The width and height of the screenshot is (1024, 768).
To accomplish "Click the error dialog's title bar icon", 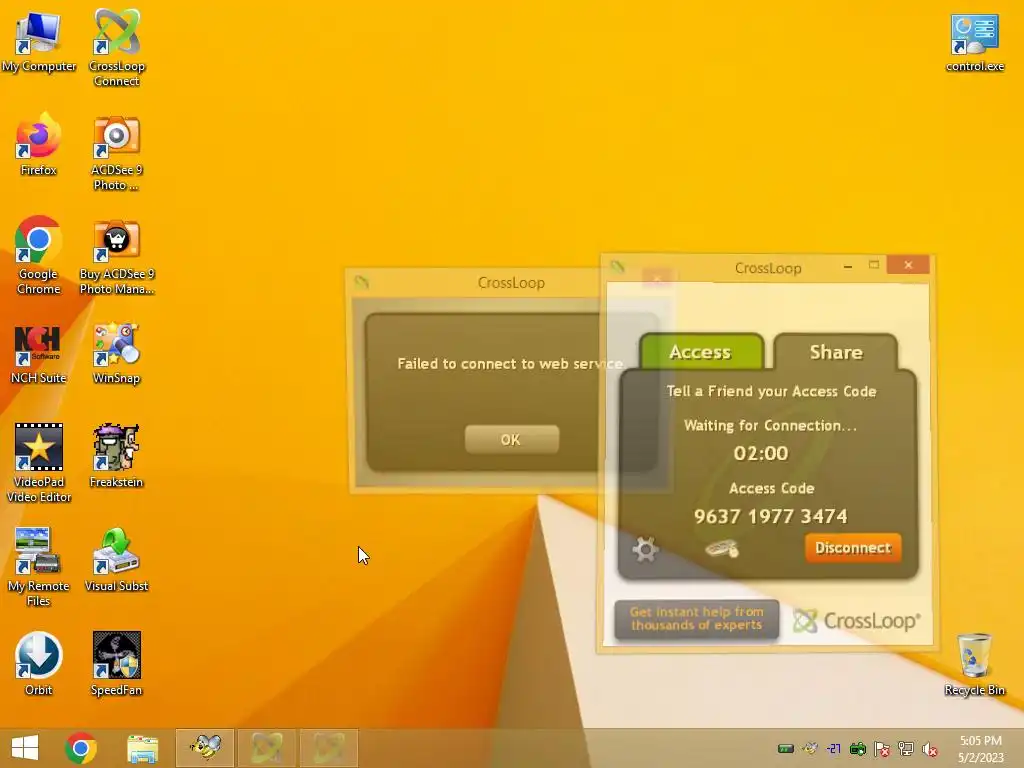I will point(361,282).
